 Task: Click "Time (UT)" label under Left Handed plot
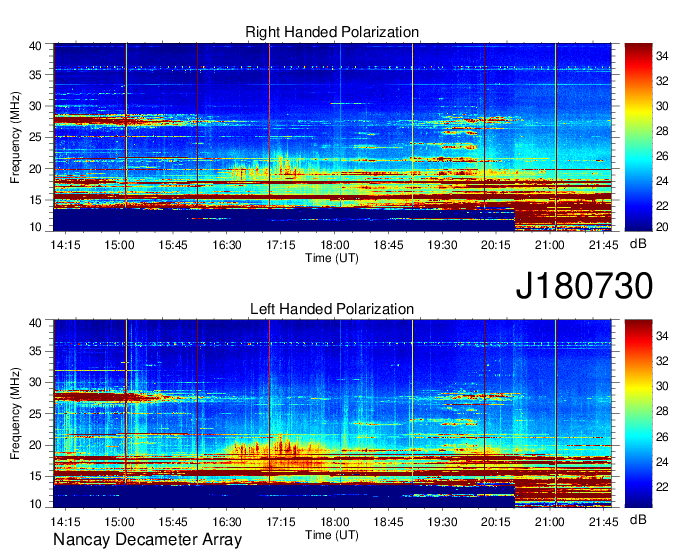tap(332, 535)
